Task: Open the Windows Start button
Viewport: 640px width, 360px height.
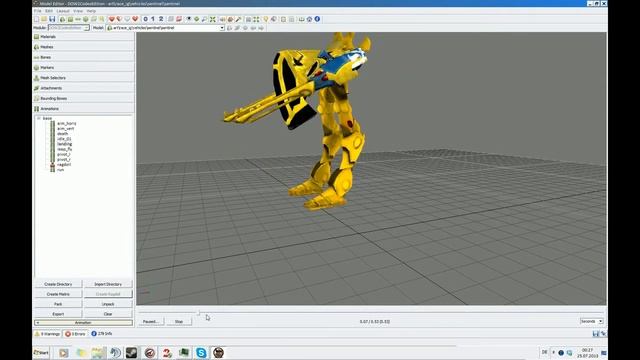Action: click(41, 353)
